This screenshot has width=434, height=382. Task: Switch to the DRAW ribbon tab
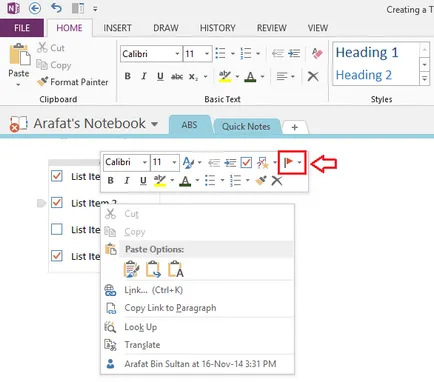(166, 28)
